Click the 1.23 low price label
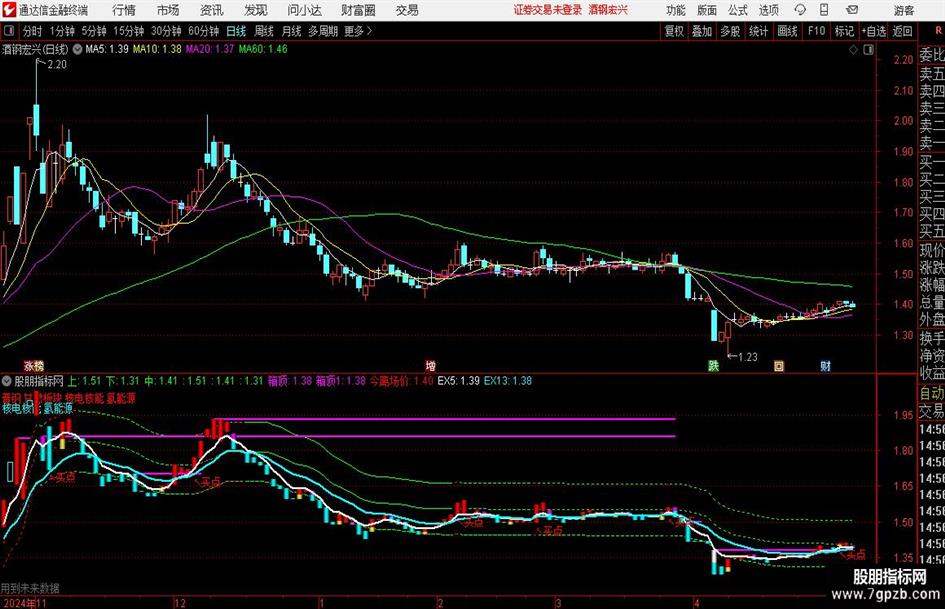The image size is (945, 609). point(748,357)
